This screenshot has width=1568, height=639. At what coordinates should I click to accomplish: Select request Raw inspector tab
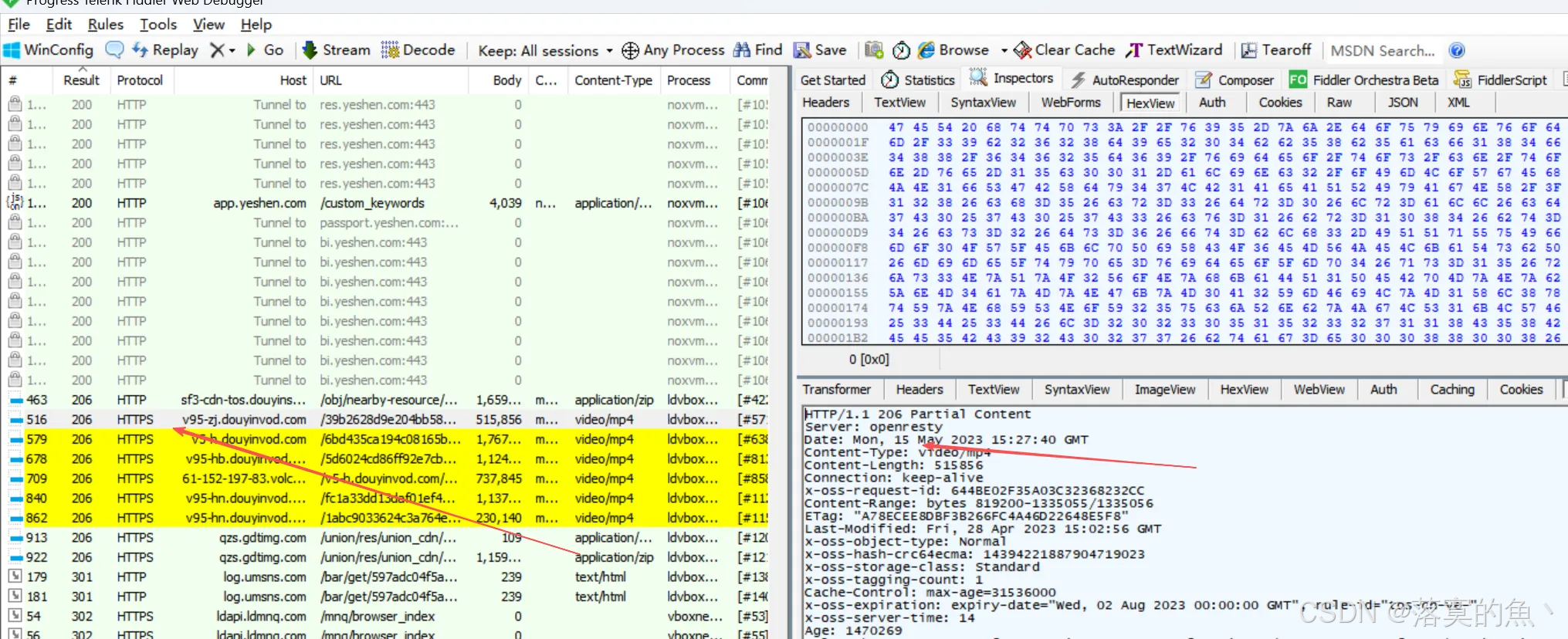coord(1339,103)
